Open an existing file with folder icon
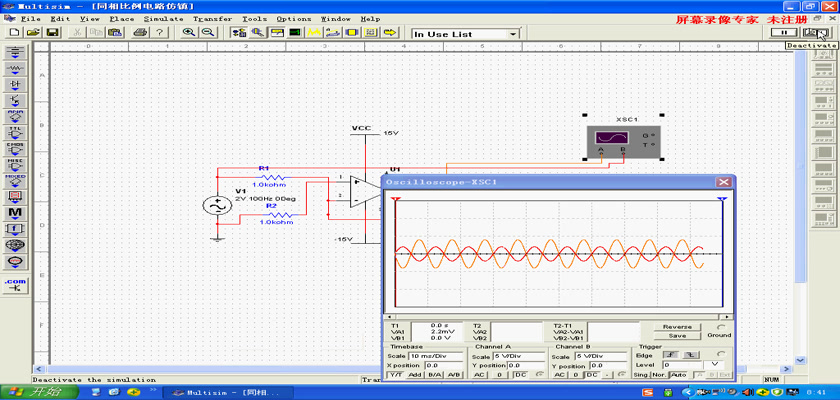 33,33
